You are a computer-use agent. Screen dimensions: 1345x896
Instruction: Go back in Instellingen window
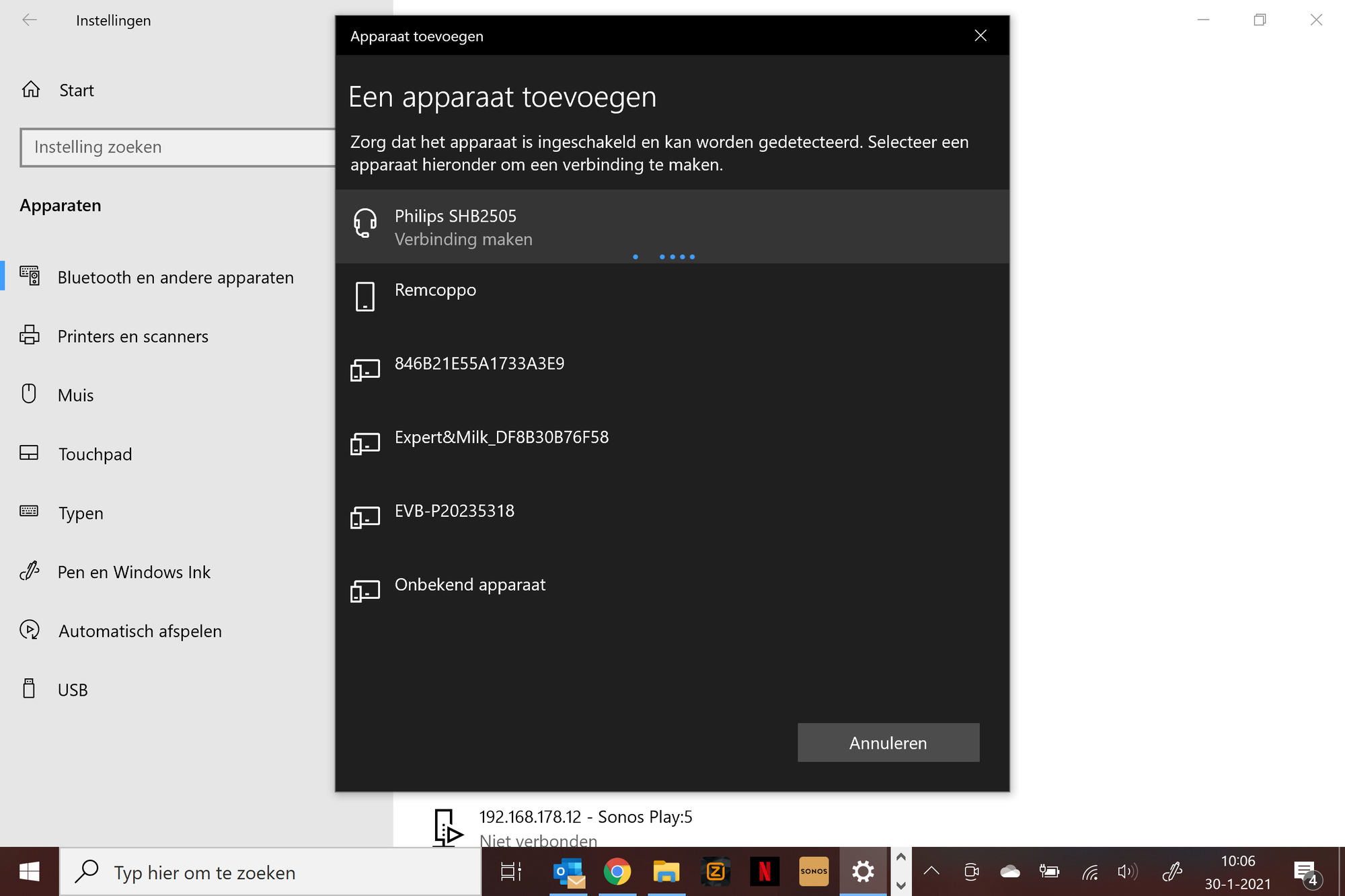pos(30,20)
